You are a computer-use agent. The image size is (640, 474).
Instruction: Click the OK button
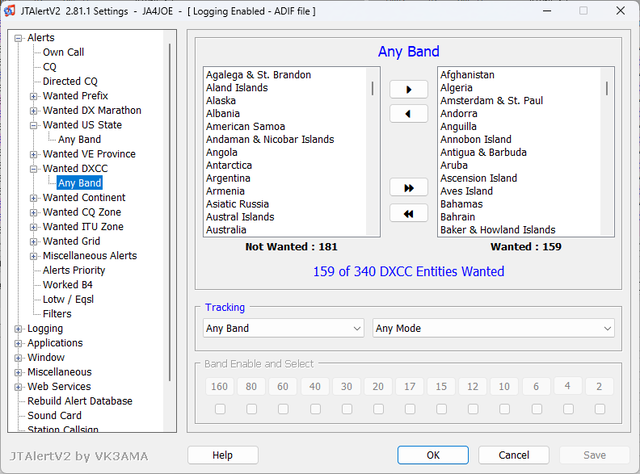(433, 455)
